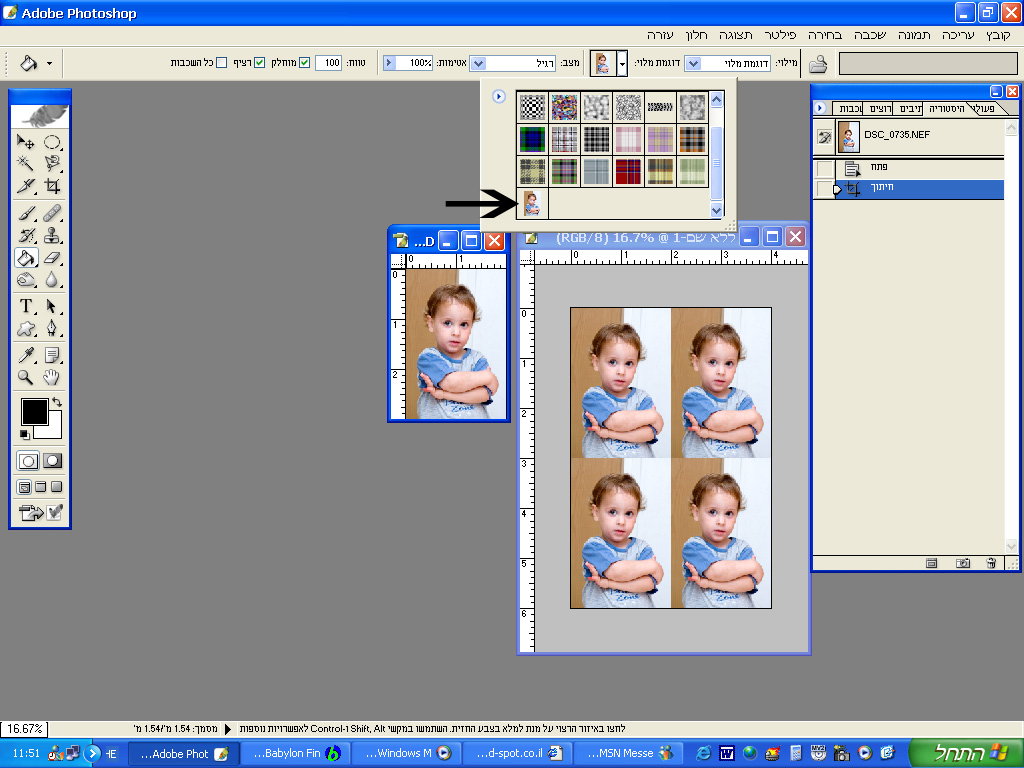1024x768 pixels.
Task: Select the Eraser tool
Action: coord(52,258)
